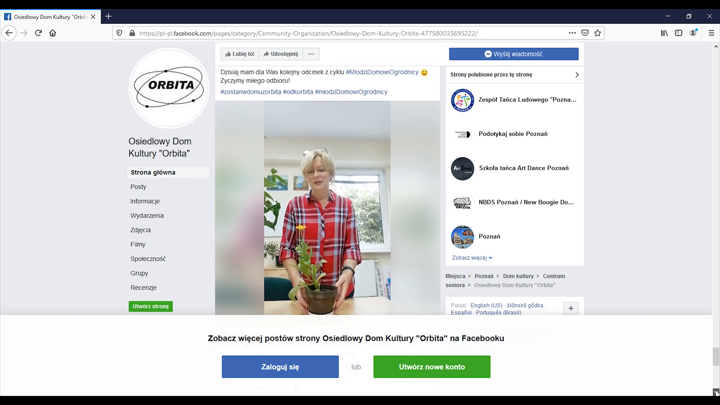720x405 pixels.
Task: Expand the Zobacz więcej pages list
Action: coord(471,258)
